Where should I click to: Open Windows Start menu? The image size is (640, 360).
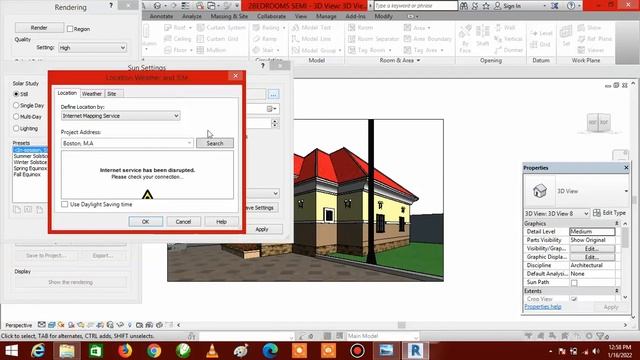11,351
